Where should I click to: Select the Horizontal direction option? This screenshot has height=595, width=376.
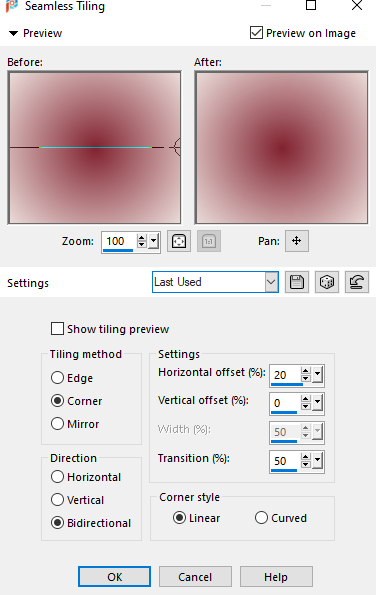57,477
